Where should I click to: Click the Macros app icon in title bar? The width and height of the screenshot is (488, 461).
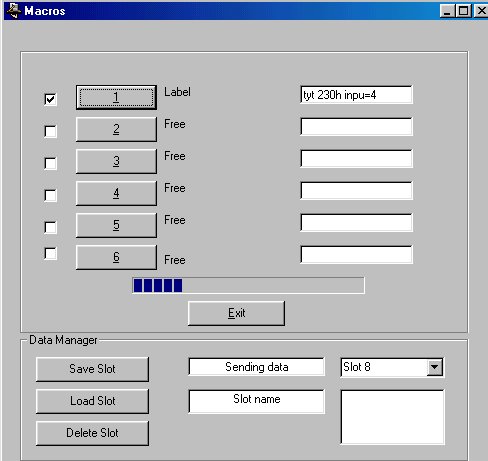point(14,10)
